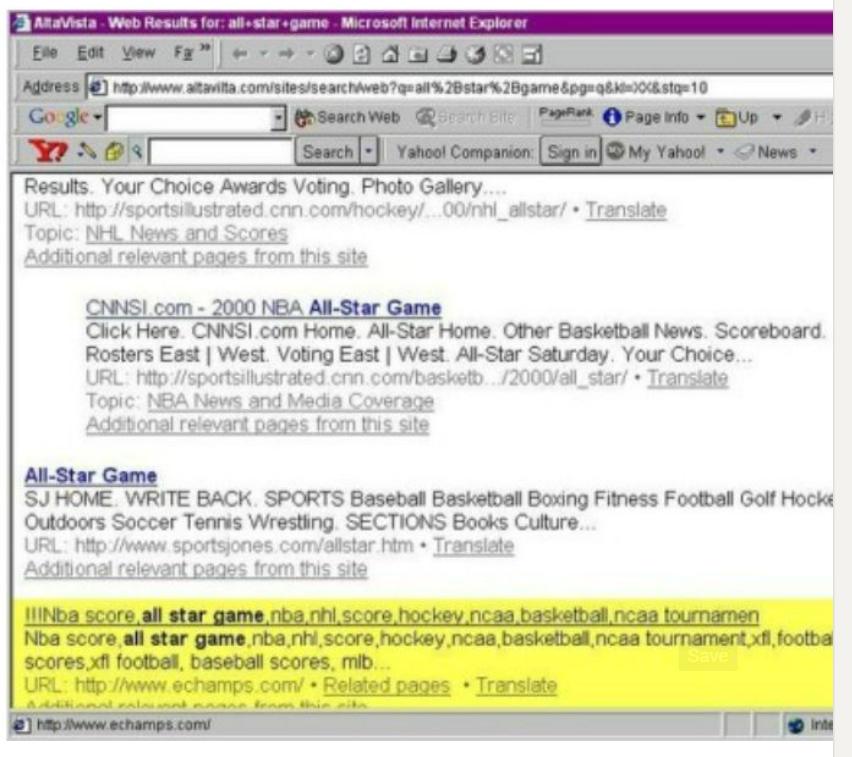
Task: Translate the nhl_allstar result
Action: point(626,210)
